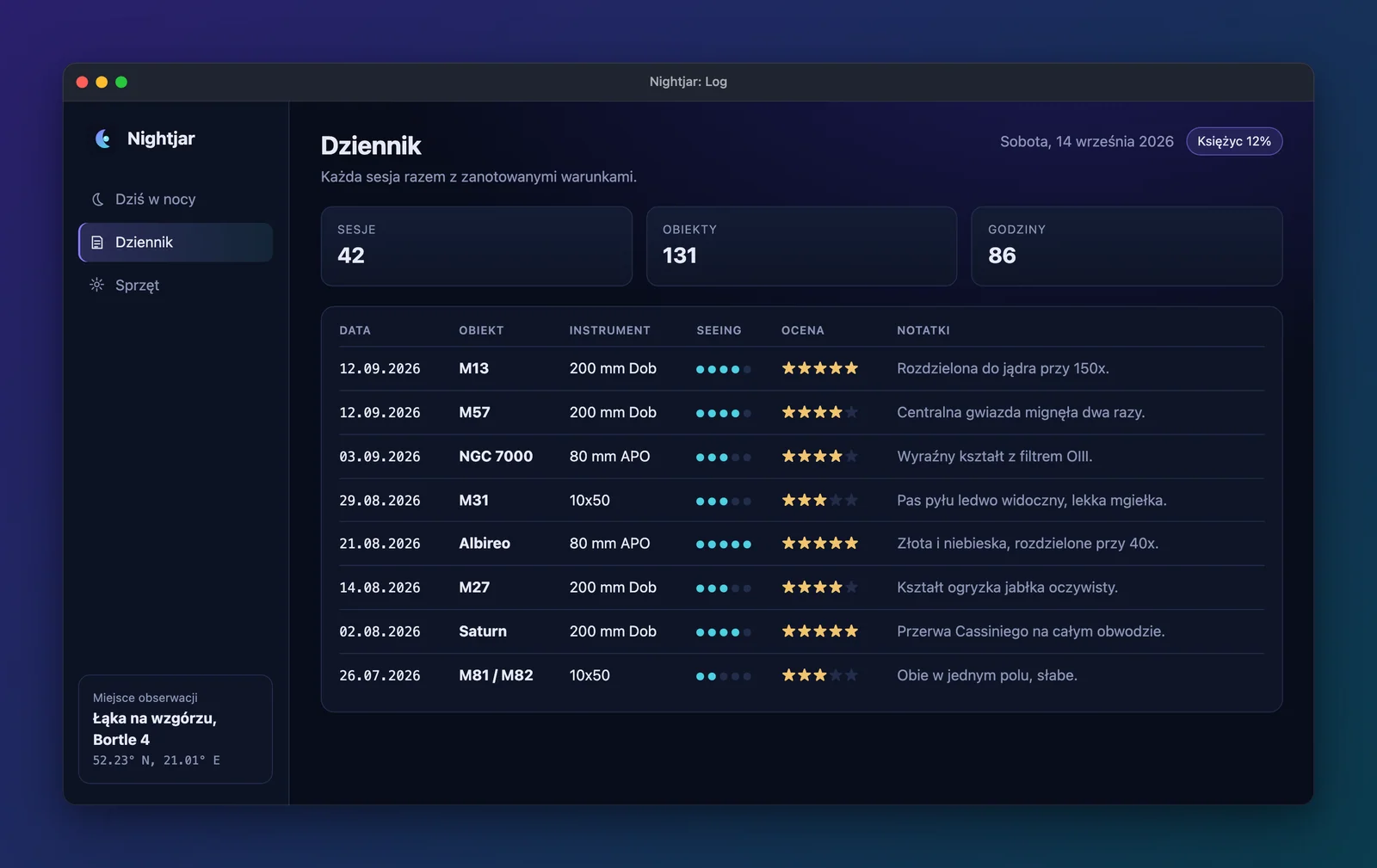Click the GODZINY 86 stat card
This screenshot has height=868, width=1377.
pos(1127,246)
